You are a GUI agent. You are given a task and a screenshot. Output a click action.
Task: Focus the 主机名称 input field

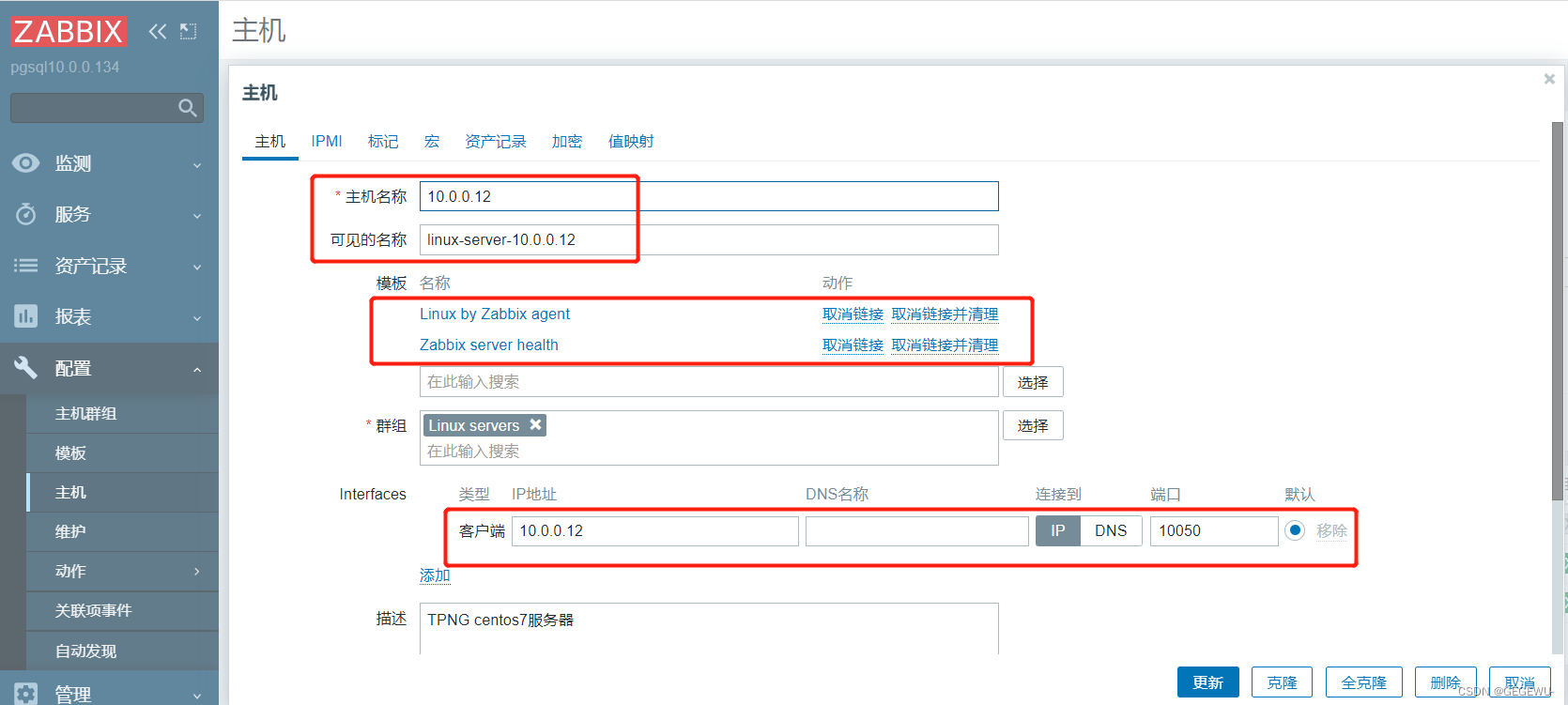(709, 196)
